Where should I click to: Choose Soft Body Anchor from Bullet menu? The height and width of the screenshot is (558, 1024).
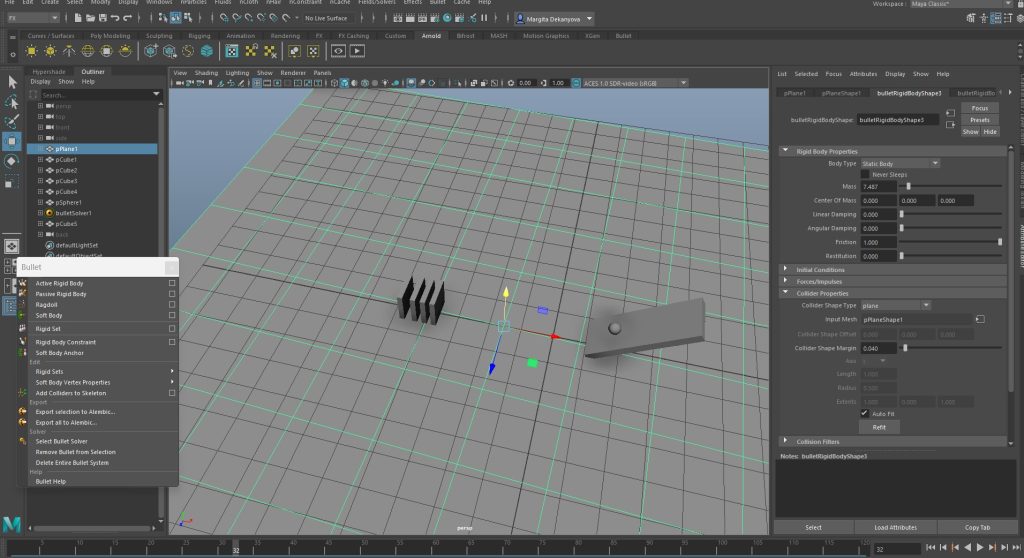point(59,353)
